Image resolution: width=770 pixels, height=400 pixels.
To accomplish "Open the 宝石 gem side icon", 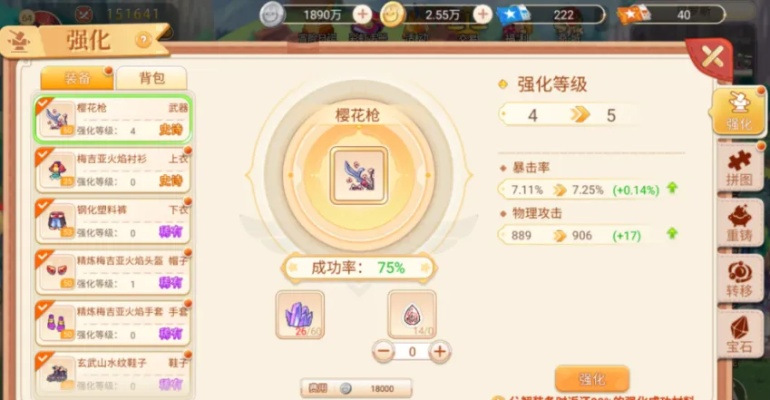I will [x=740, y=334].
